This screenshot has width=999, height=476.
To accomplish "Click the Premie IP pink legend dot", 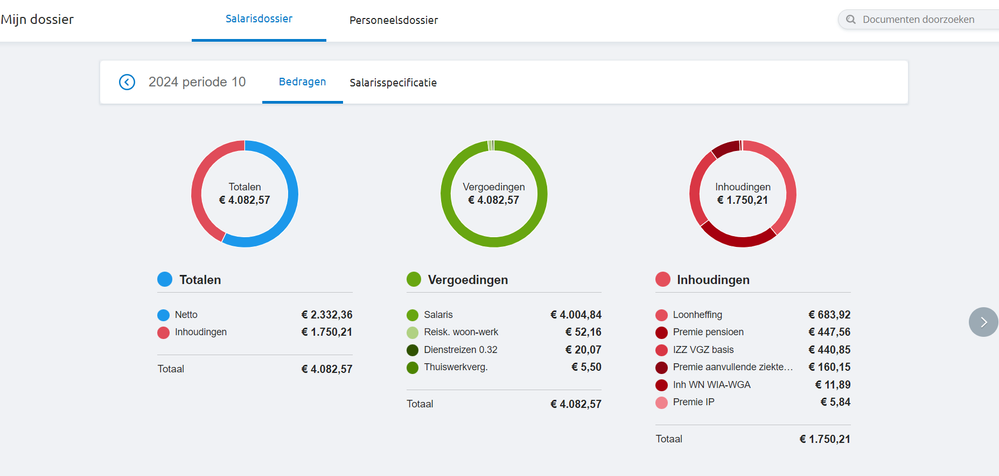I will tap(661, 402).
